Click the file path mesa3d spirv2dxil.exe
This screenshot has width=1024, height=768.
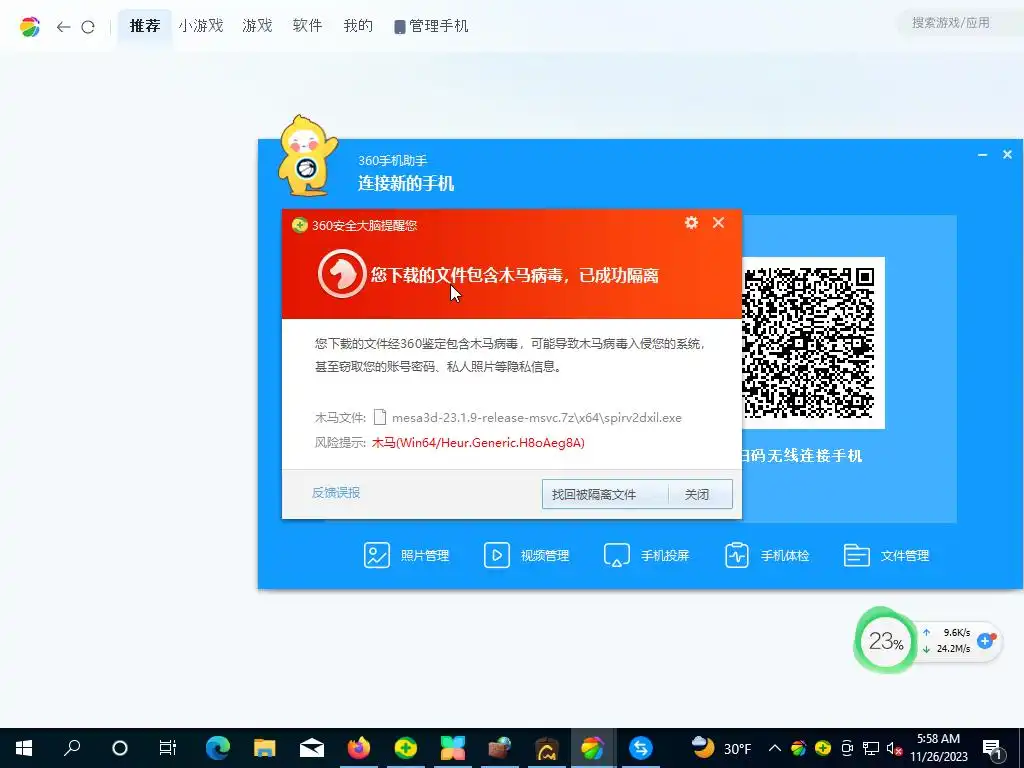(536, 417)
